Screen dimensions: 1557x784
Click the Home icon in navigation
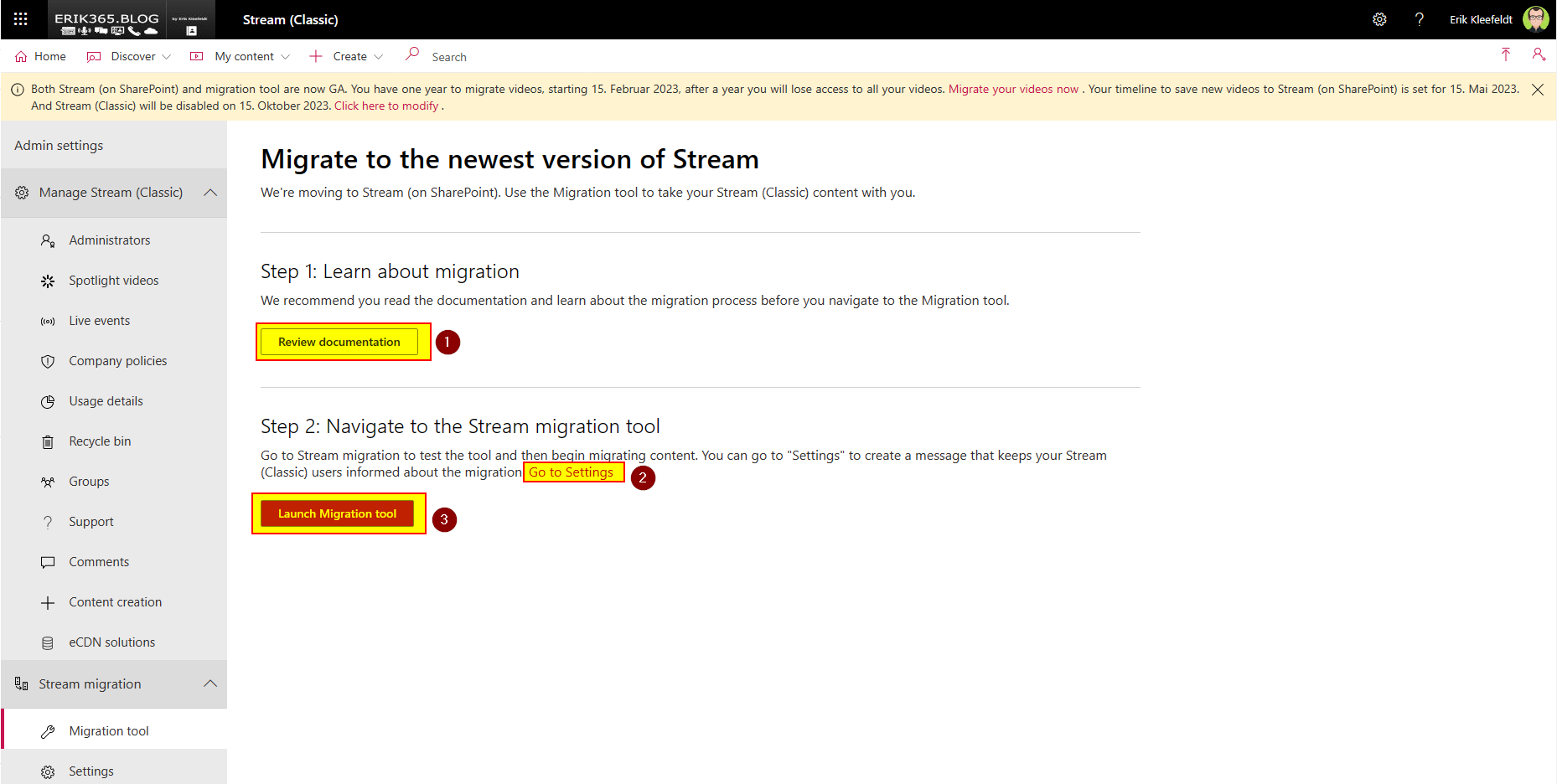(x=21, y=56)
